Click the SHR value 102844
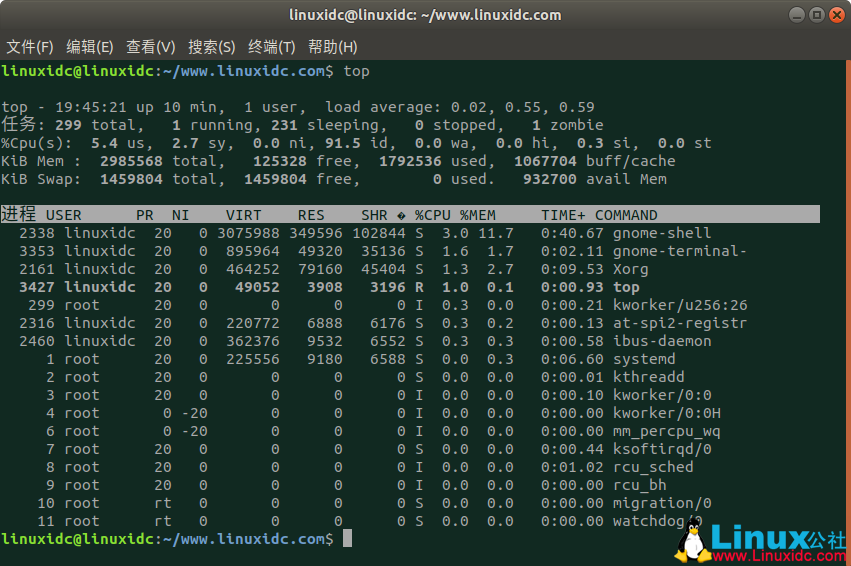The width and height of the screenshot is (851, 566). (379, 233)
